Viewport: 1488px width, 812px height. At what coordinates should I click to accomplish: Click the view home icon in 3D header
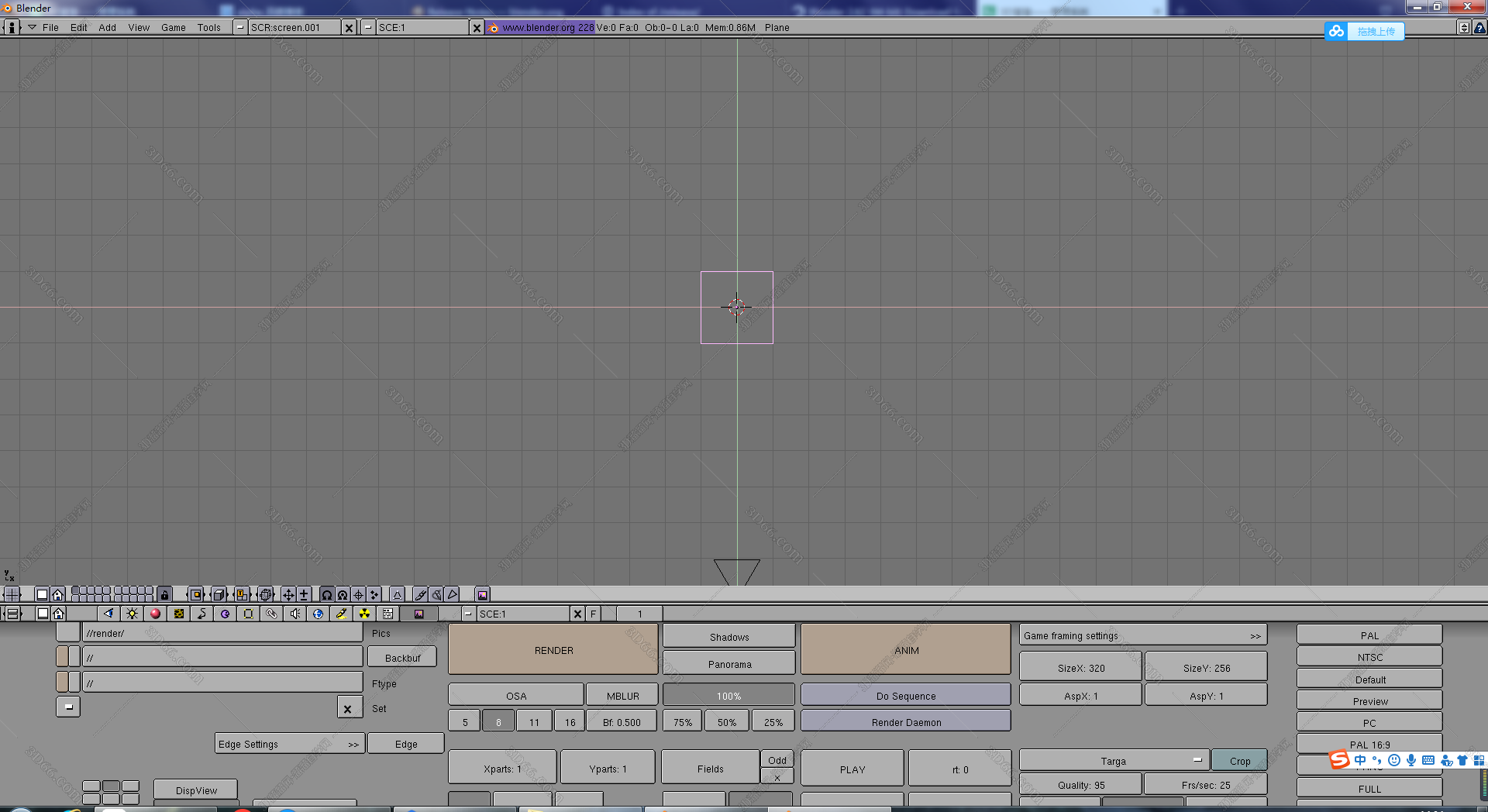pyautogui.click(x=57, y=594)
